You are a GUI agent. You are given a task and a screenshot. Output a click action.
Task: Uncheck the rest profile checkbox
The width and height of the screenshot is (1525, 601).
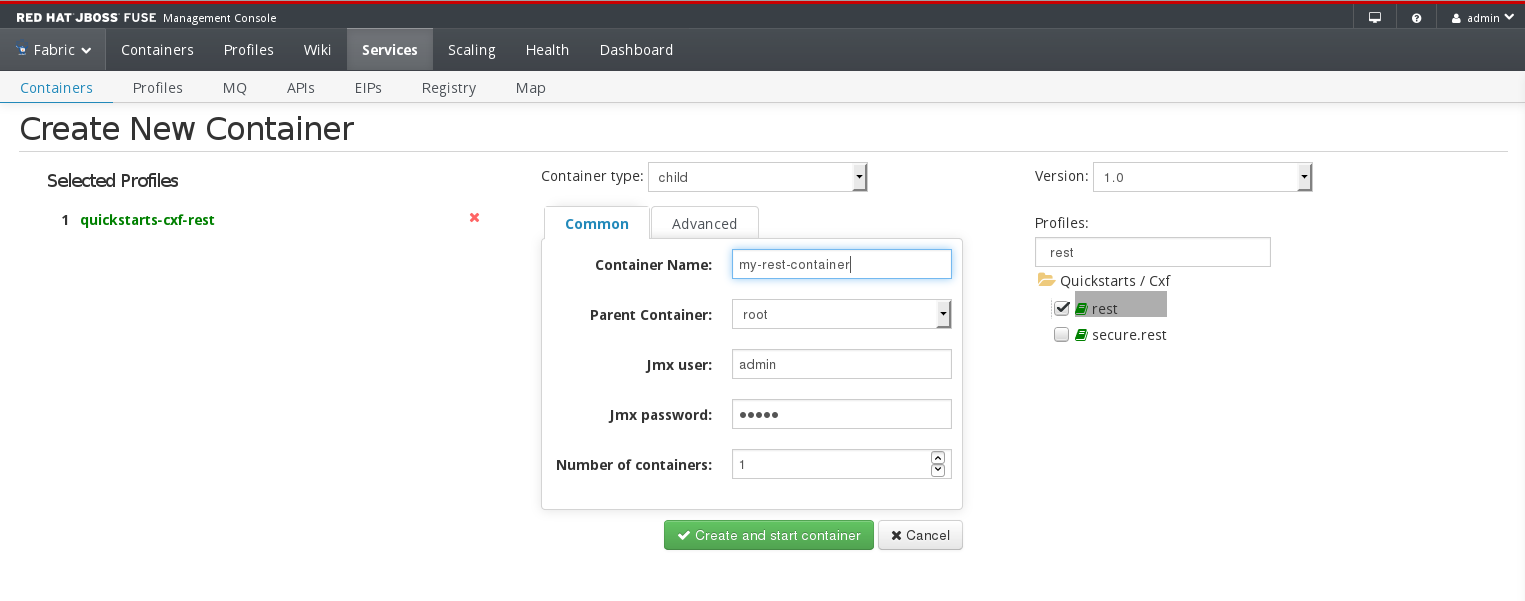click(1062, 308)
